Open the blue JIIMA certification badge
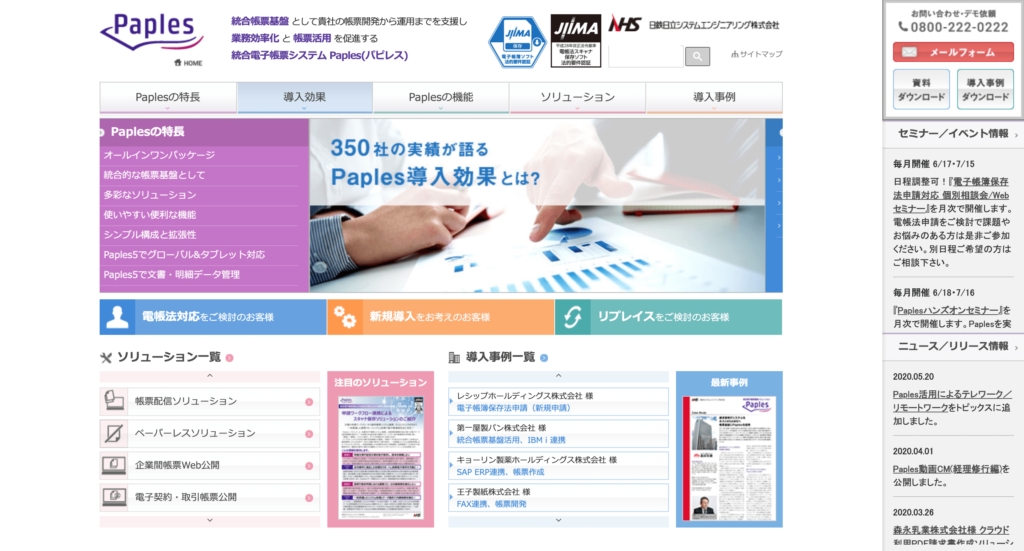 click(x=517, y=42)
